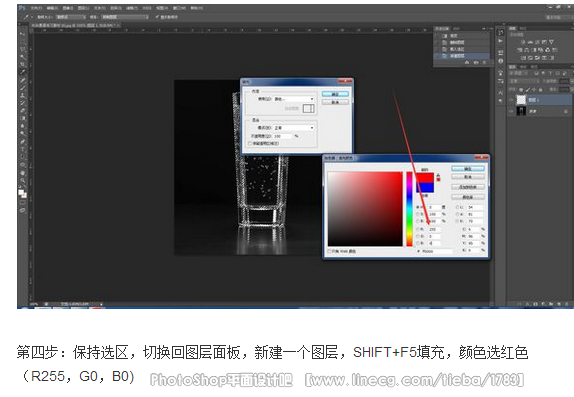Select the Brush tool in left toolbar
574x397 pixels.
click(x=23, y=88)
